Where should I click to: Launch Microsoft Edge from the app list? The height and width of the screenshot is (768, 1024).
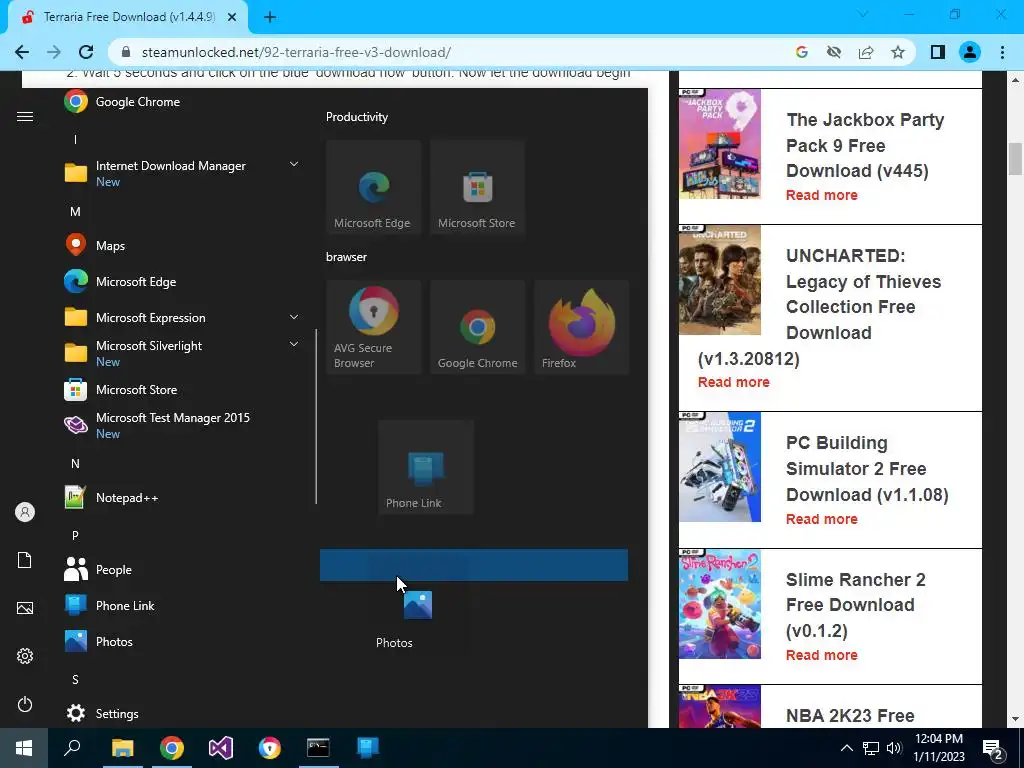tap(120, 281)
